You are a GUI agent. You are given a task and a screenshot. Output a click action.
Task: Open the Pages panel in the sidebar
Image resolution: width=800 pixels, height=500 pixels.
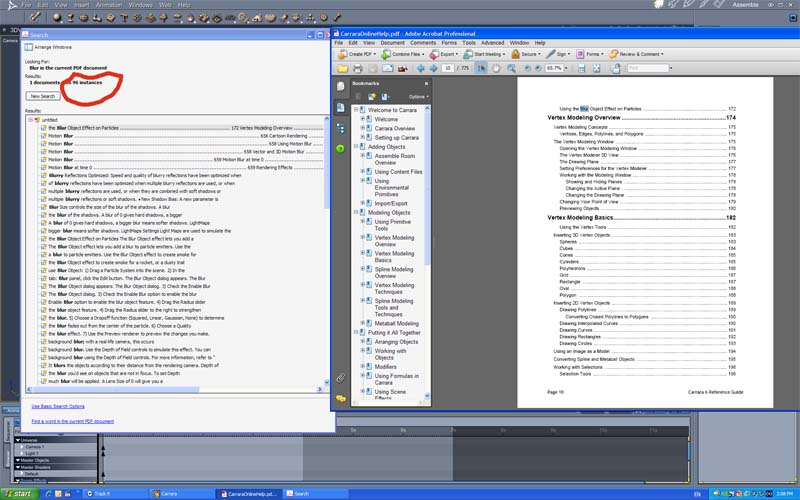point(341,108)
